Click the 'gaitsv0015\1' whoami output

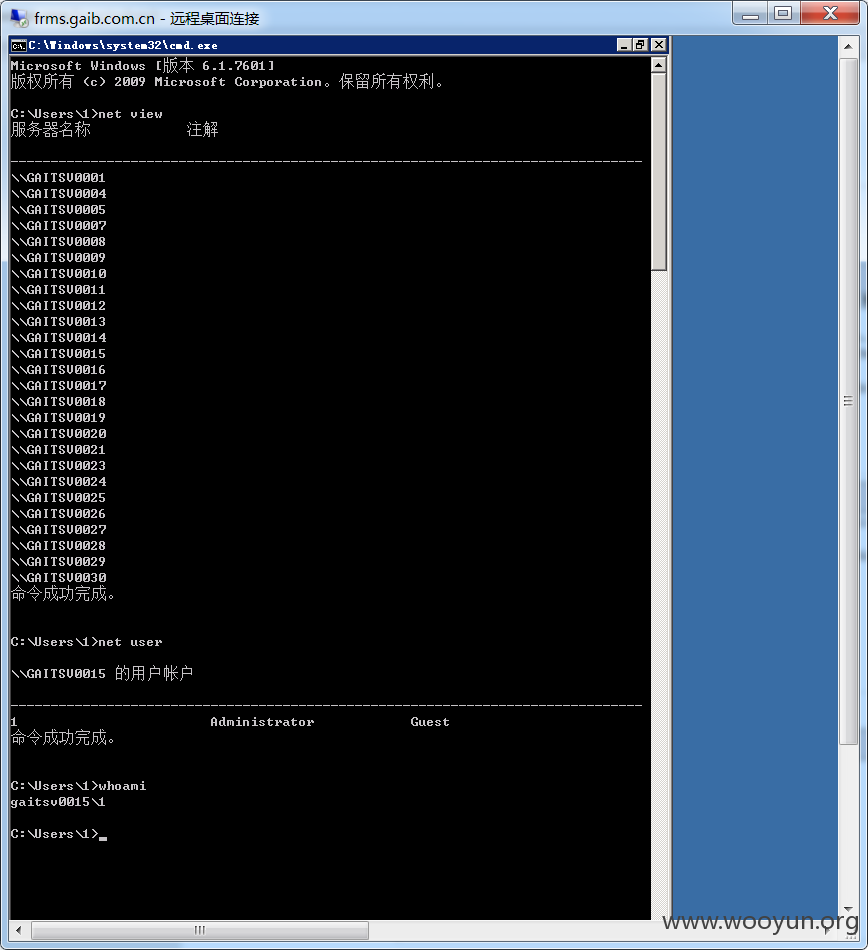tap(58, 802)
